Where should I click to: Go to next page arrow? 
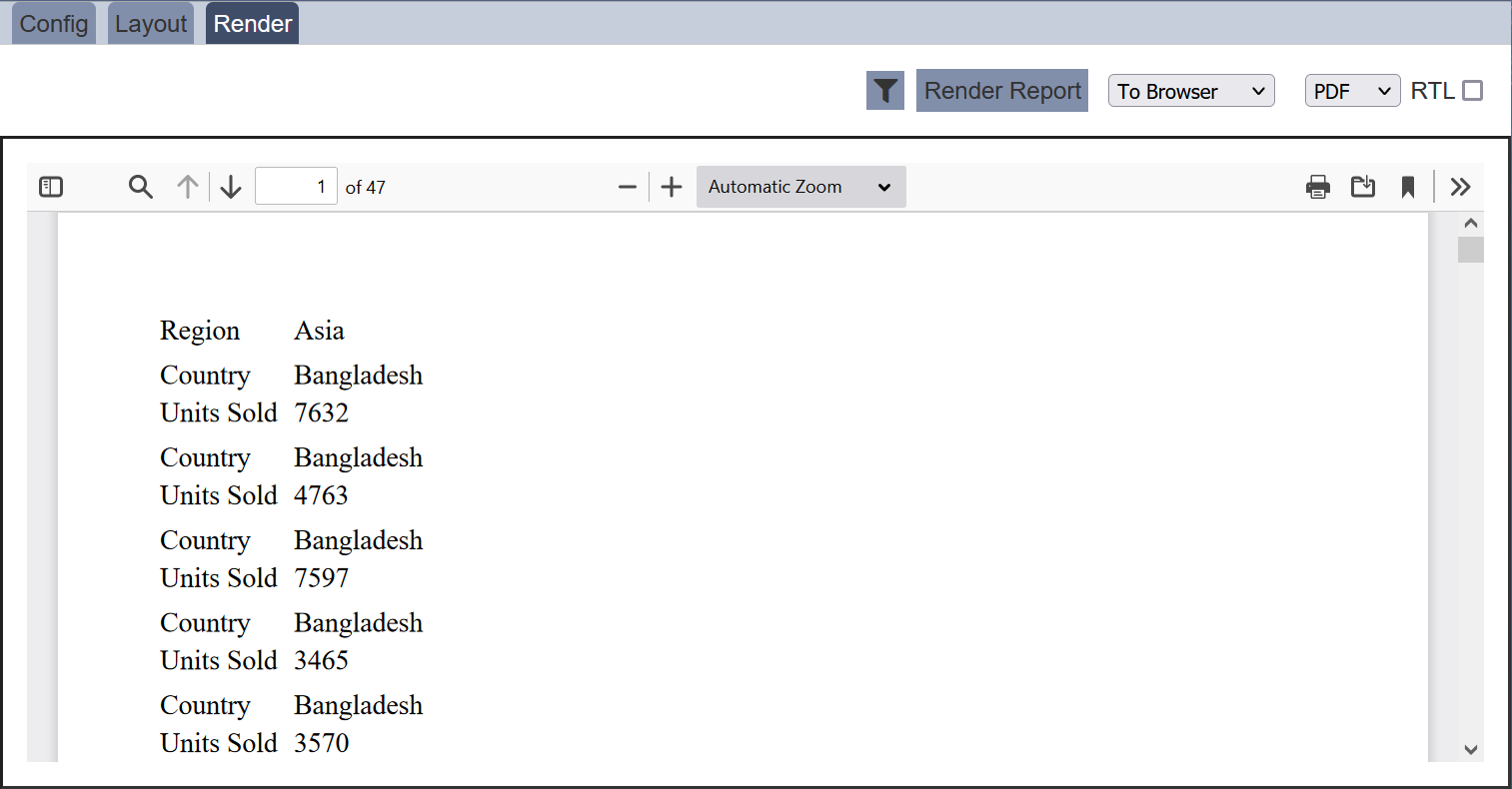coord(231,187)
